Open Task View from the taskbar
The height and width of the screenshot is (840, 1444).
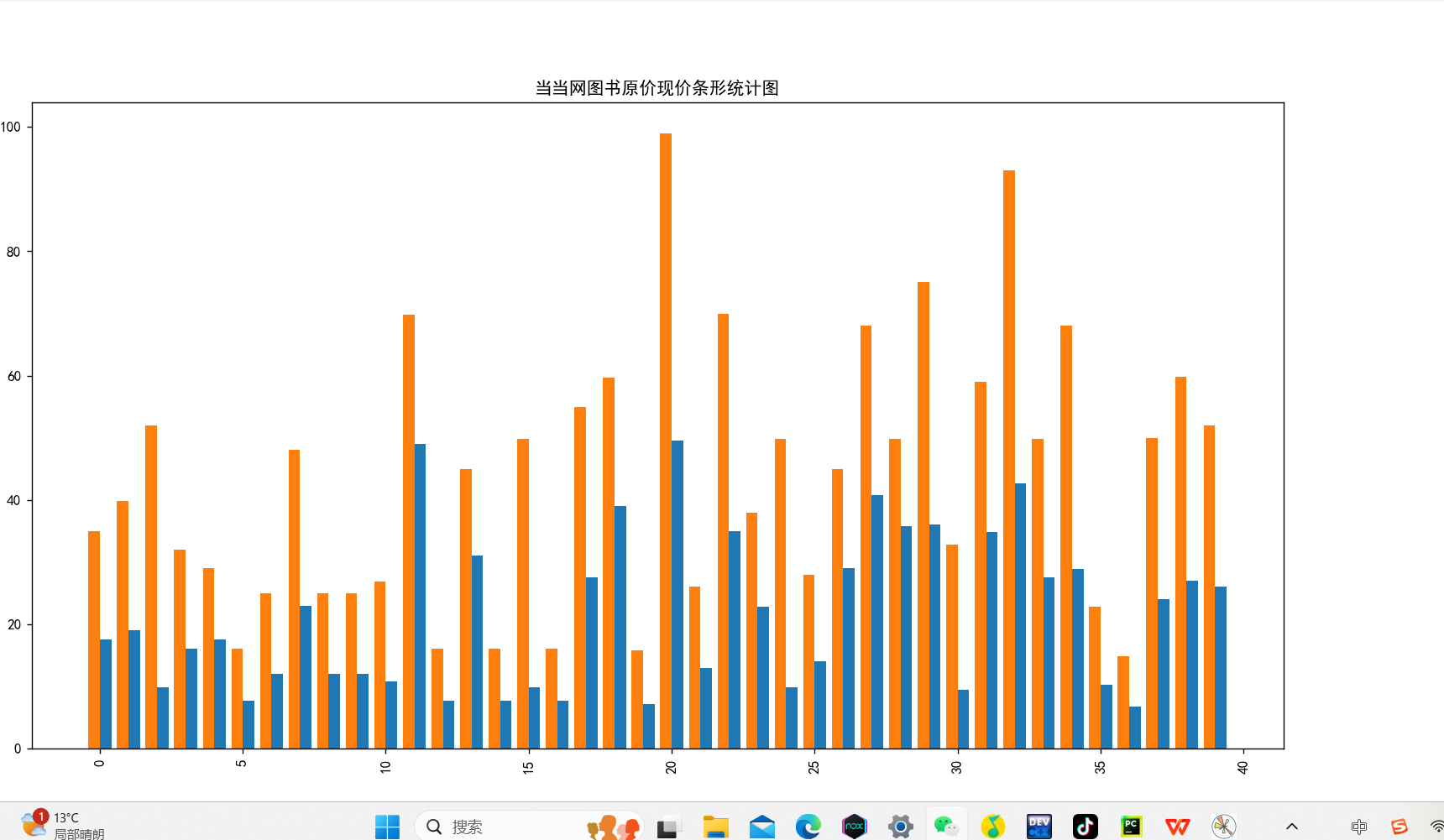click(669, 827)
